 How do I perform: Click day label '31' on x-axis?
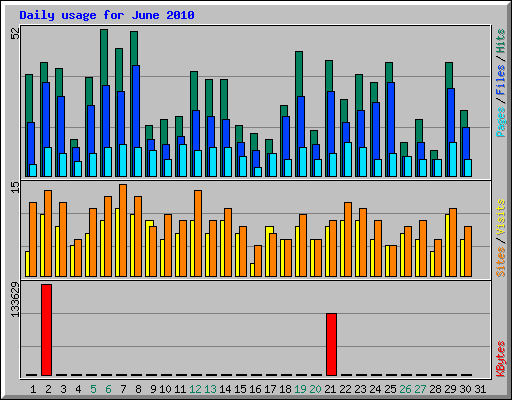[480, 389]
